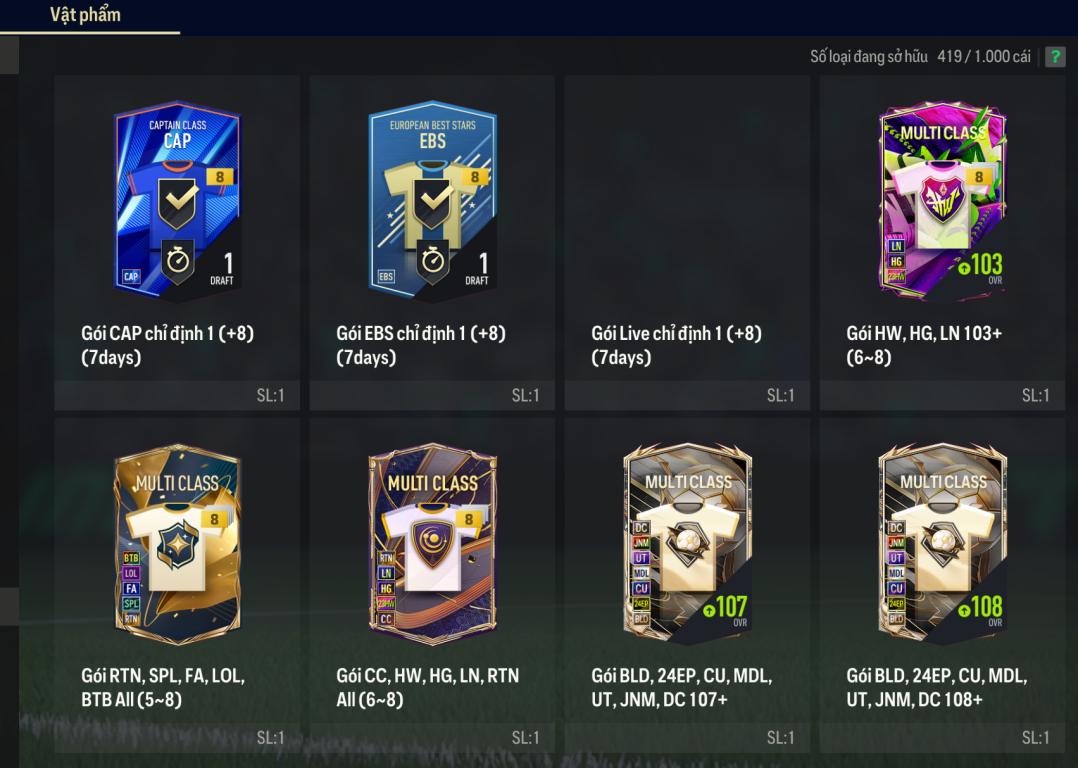Open Gói BLD, 24EP, CU, MDL 107+ pack
This screenshot has width=1078, height=768.
tap(688, 585)
